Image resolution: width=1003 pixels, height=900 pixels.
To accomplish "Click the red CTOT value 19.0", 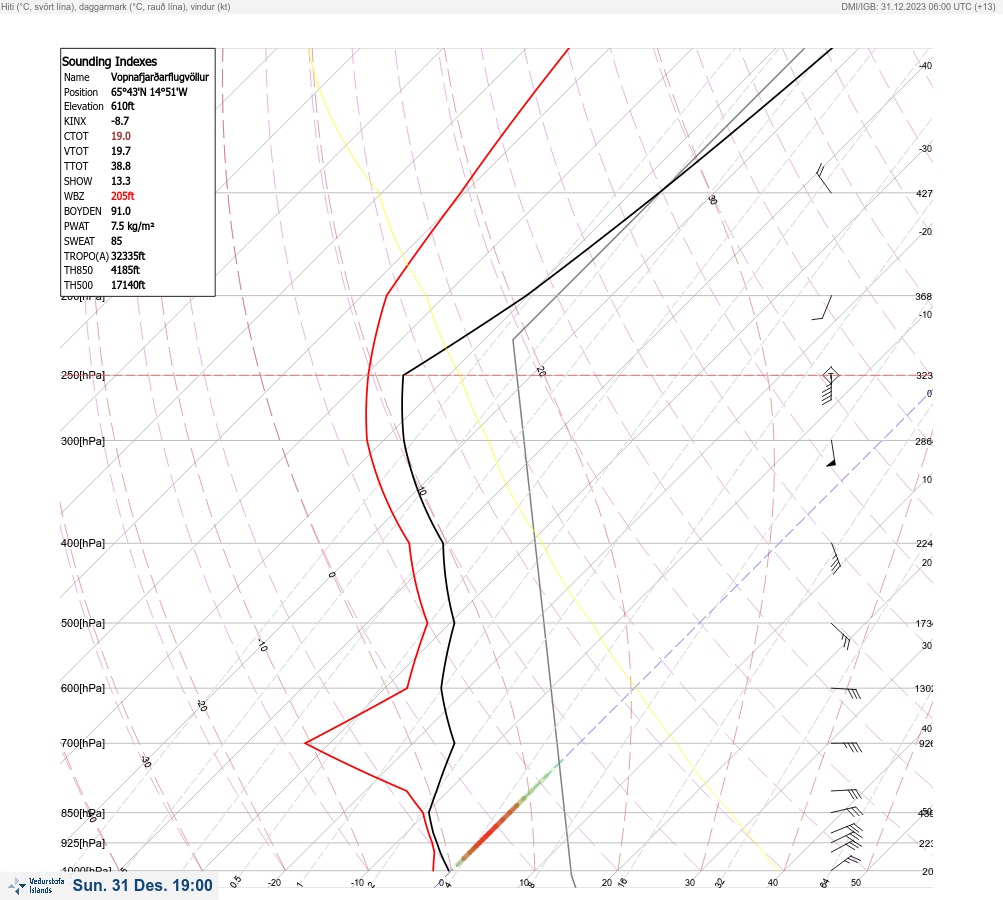I will click(121, 136).
